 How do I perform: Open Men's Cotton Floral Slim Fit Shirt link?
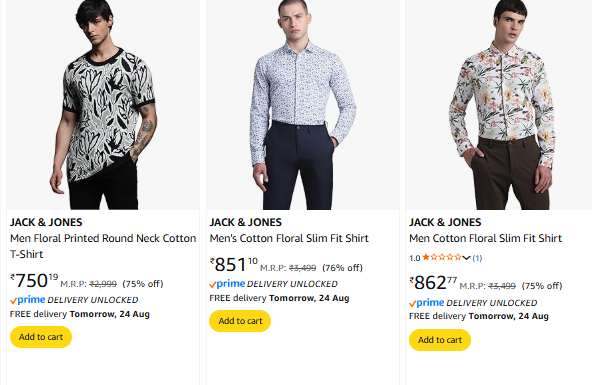point(289,238)
